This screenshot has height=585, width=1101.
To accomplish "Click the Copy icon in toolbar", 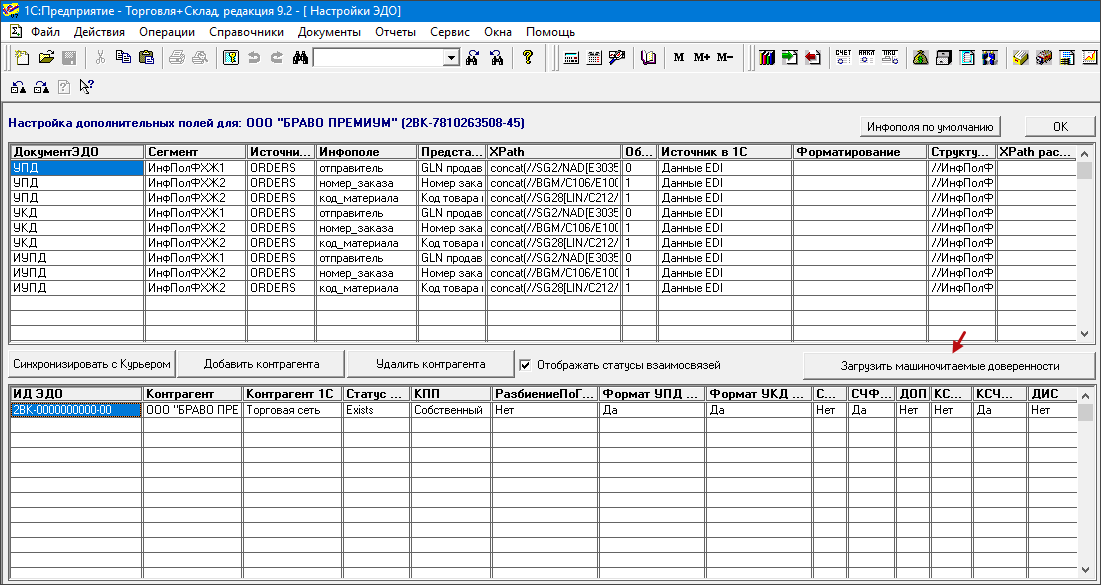I will (x=123, y=58).
